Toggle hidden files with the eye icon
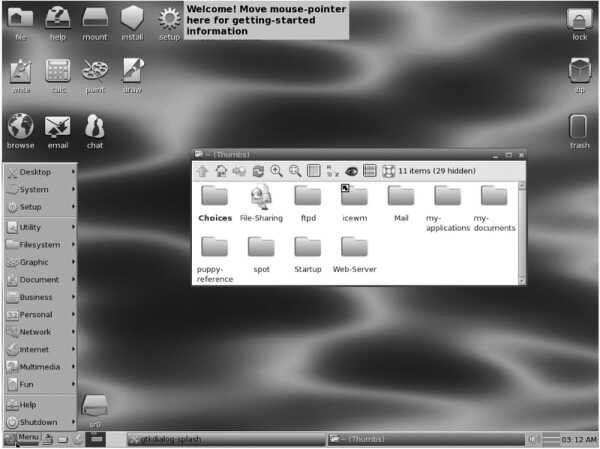The width and height of the screenshot is (600, 449). pyautogui.click(x=351, y=171)
